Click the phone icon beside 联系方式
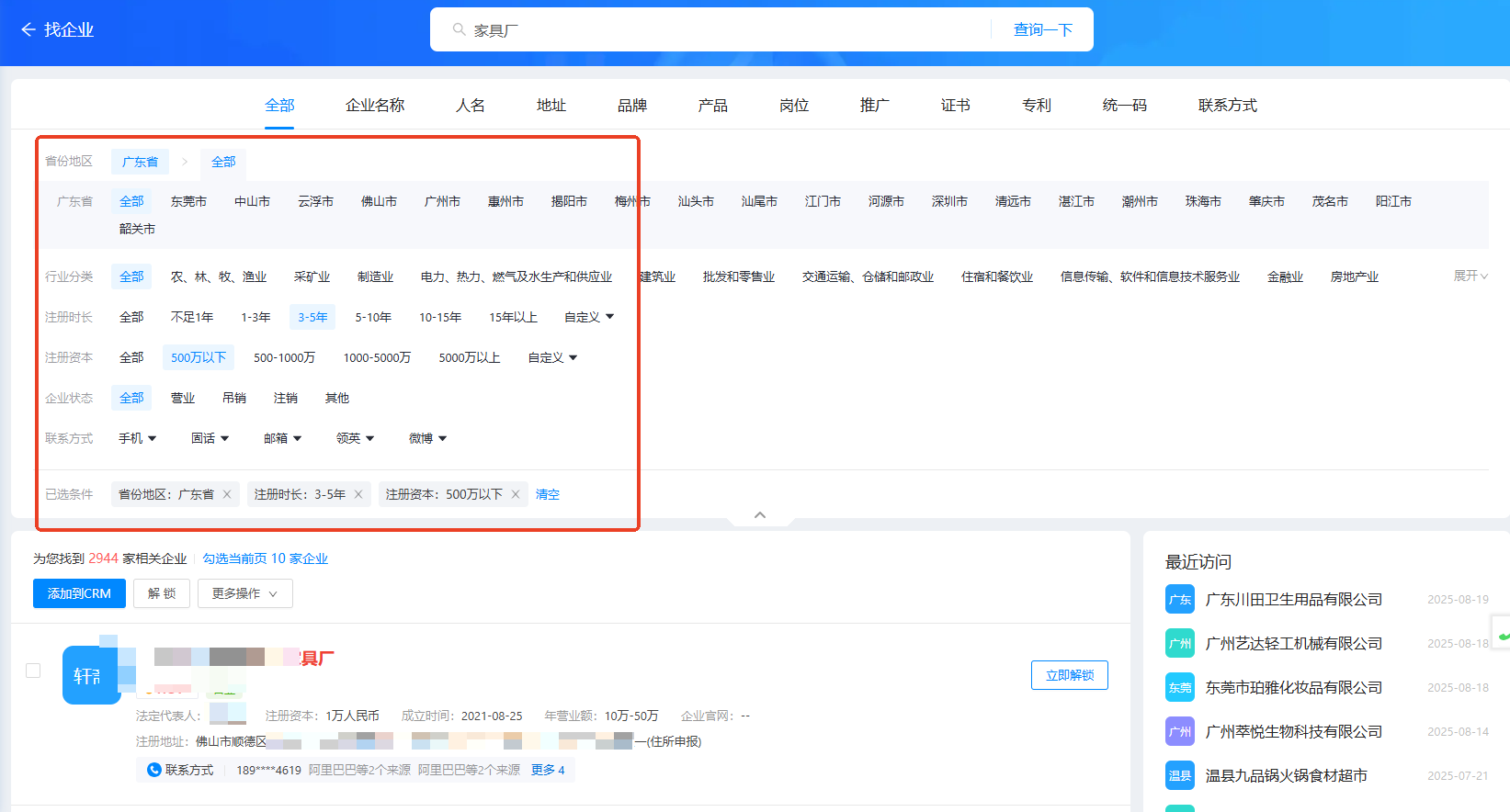The image size is (1510, 812). [154, 770]
